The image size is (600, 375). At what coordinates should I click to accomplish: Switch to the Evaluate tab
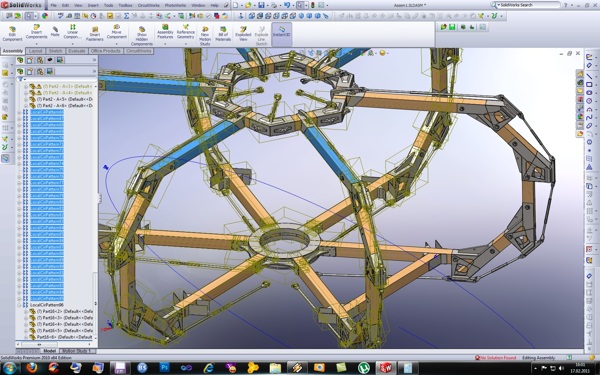(x=77, y=51)
